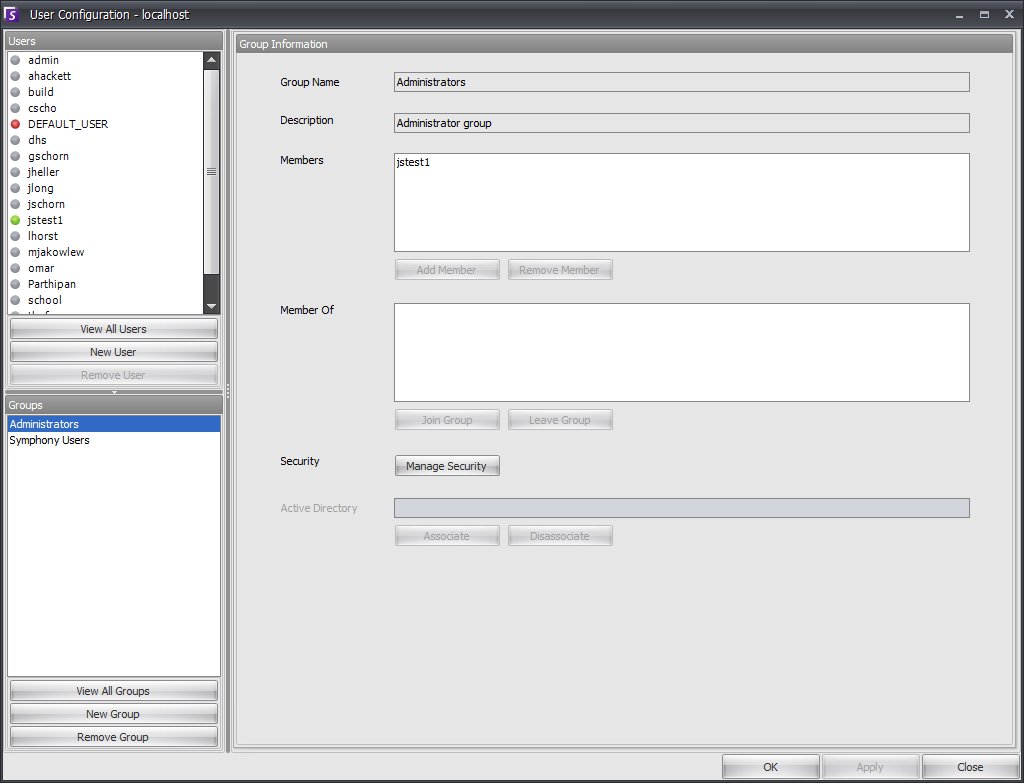
Task: Maximize the User Configuration window
Action: [x=984, y=14]
